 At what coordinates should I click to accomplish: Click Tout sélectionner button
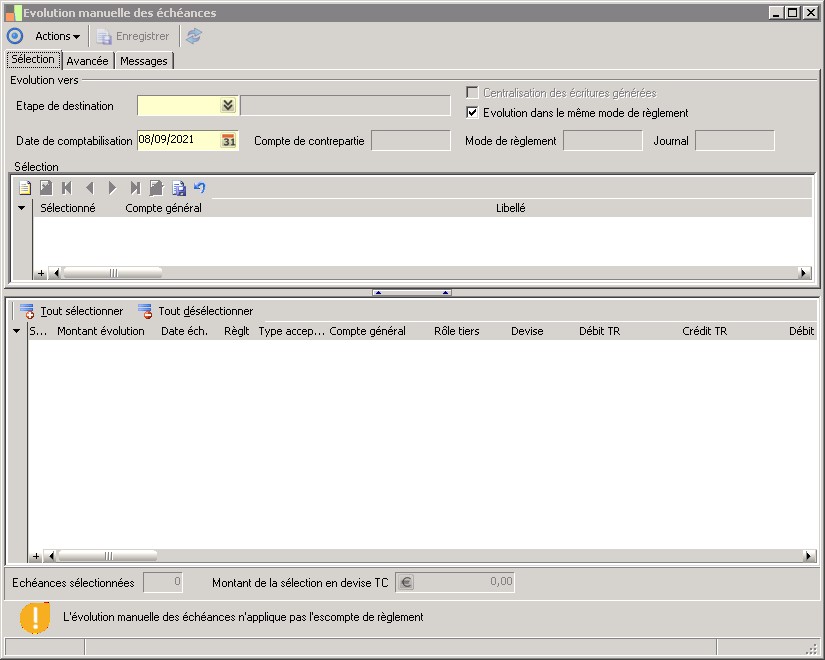72,311
